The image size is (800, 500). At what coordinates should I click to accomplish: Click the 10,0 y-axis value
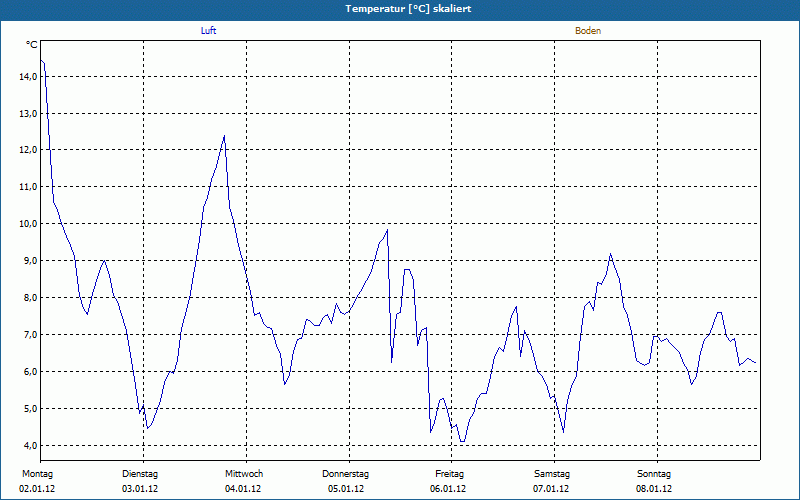pyautogui.click(x=29, y=223)
